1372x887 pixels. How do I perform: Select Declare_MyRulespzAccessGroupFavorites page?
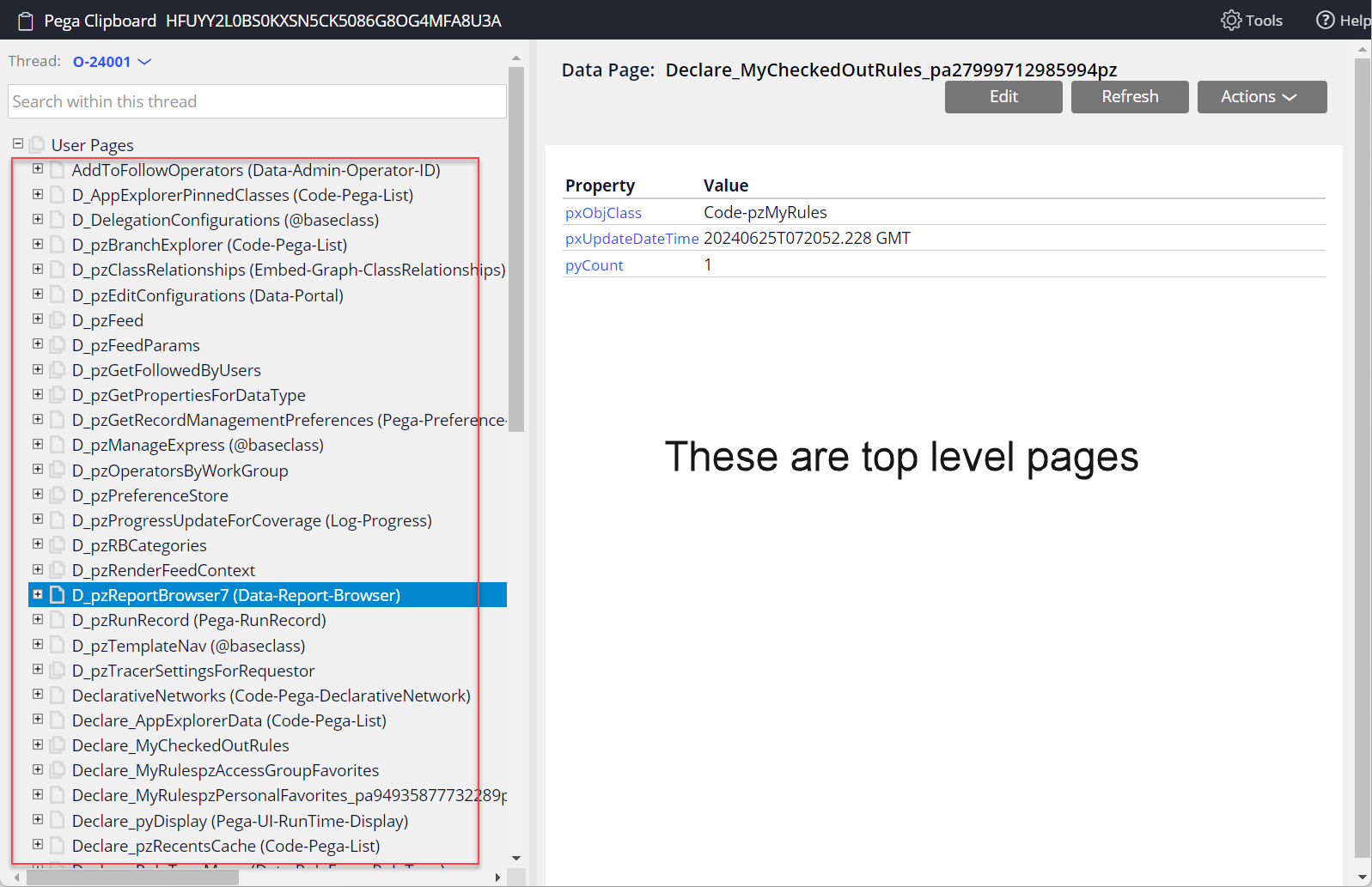click(x=225, y=770)
